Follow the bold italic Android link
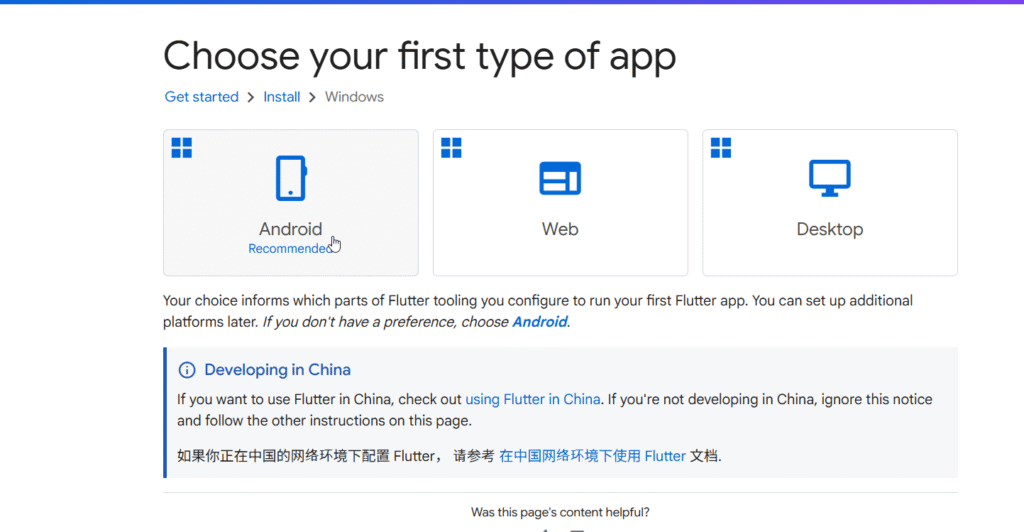Screen dimensions: 1024x532 coord(539,322)
